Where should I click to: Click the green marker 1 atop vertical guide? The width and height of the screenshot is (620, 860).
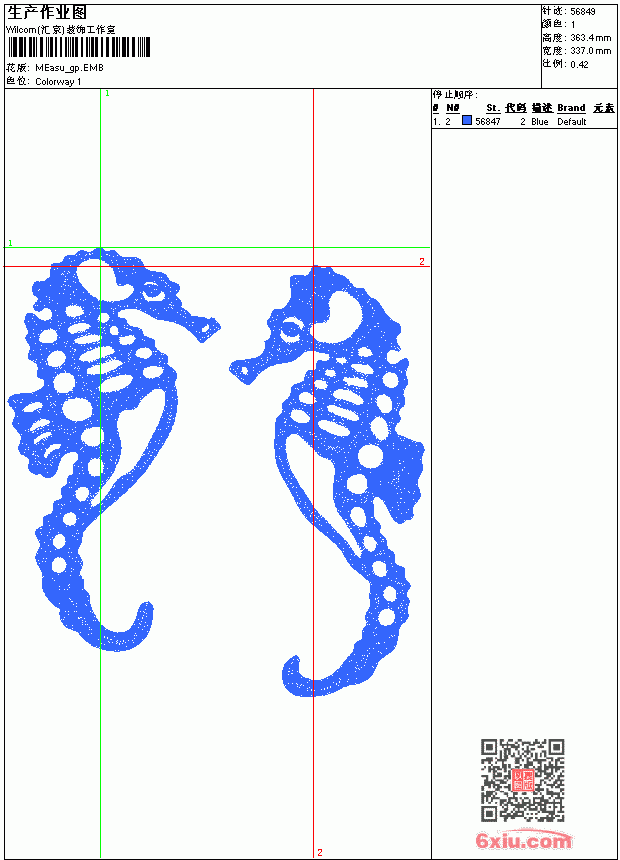point(108,93)
